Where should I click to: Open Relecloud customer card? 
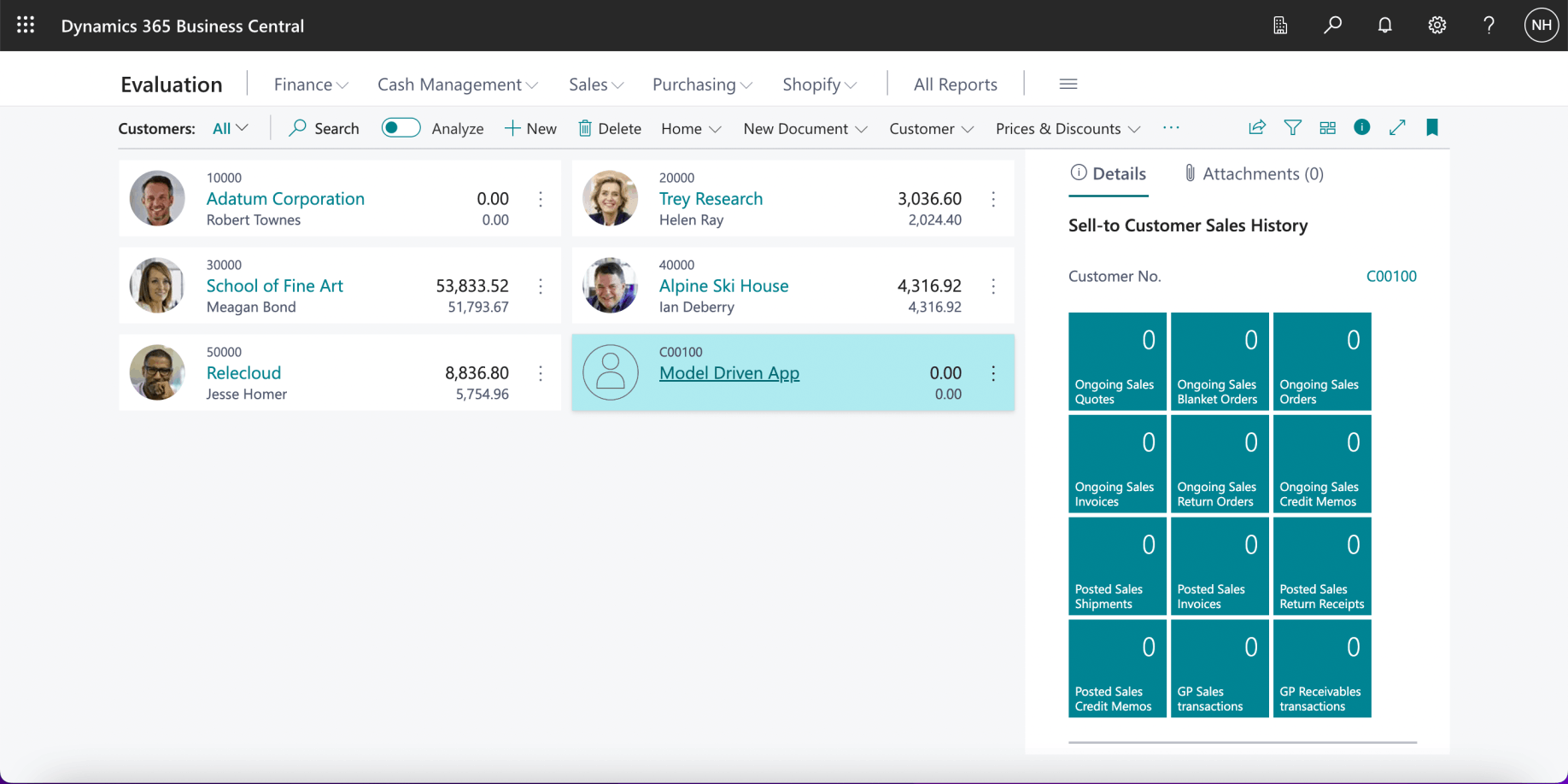pyautogui.click(x=243, y=373)
